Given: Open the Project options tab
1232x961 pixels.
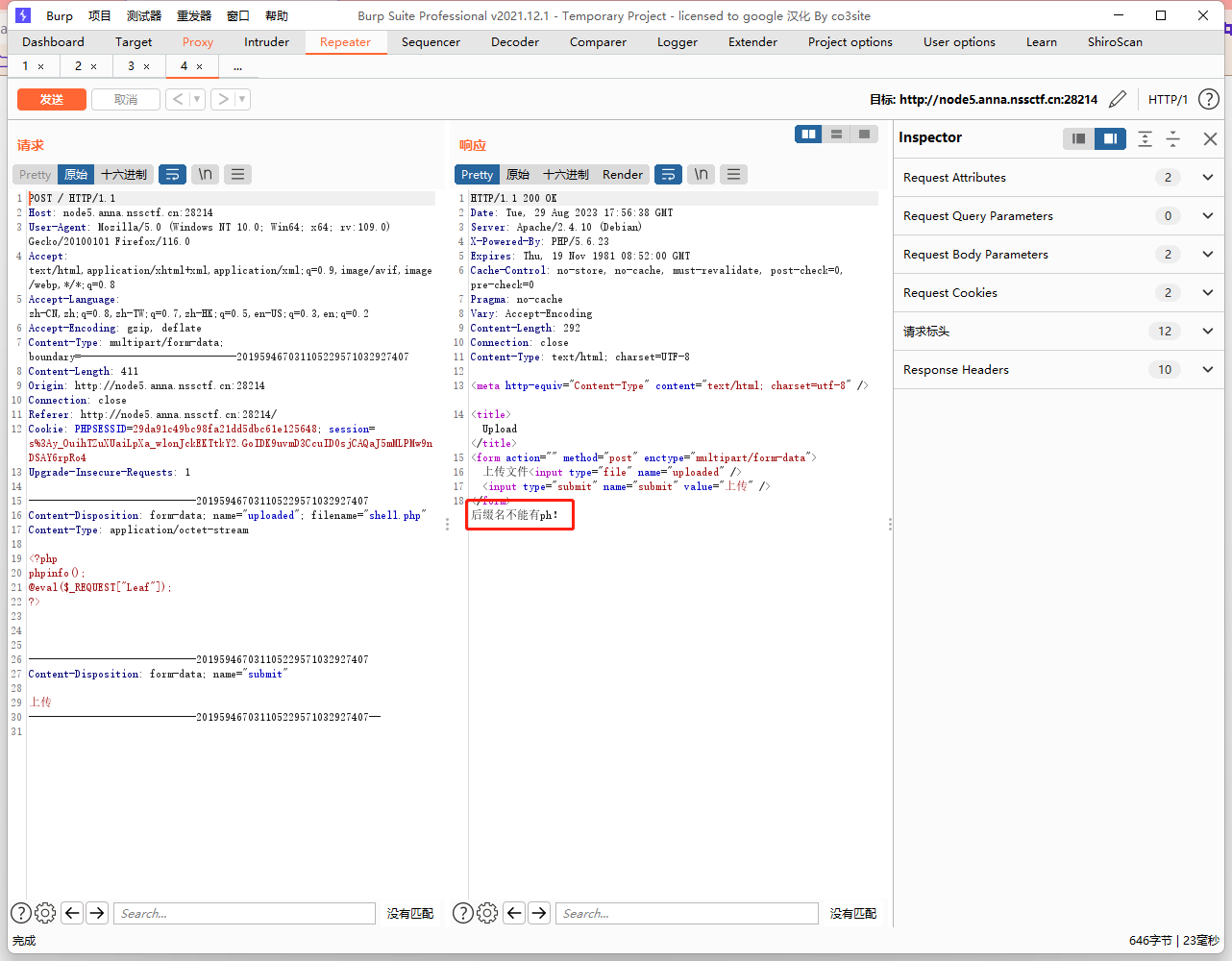Looking at the screenshot, I should 850,41.
